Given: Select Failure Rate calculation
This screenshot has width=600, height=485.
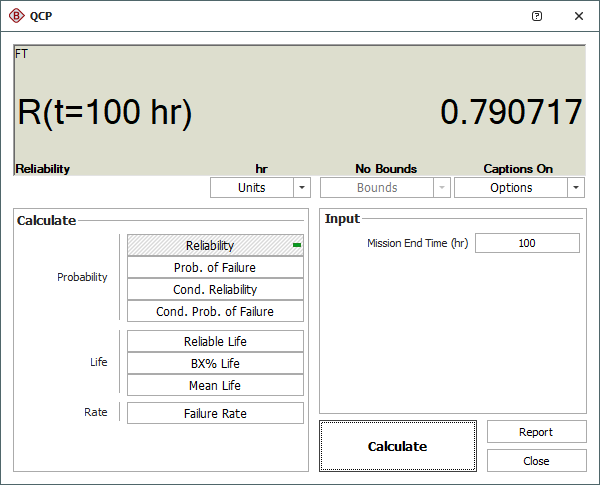Looking at the screenshot, I should pos(215,413).
